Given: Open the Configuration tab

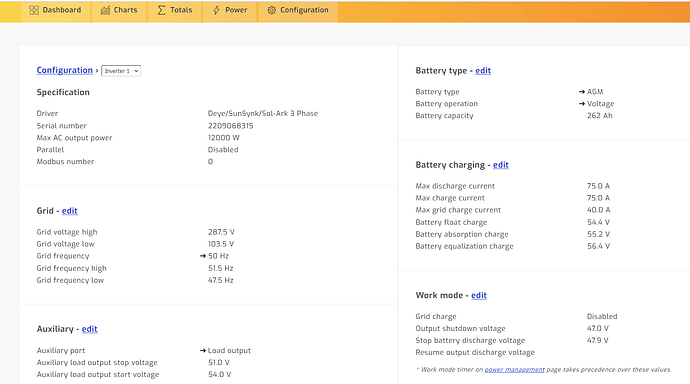Looking at the screenshot, I should click(298, 11).
